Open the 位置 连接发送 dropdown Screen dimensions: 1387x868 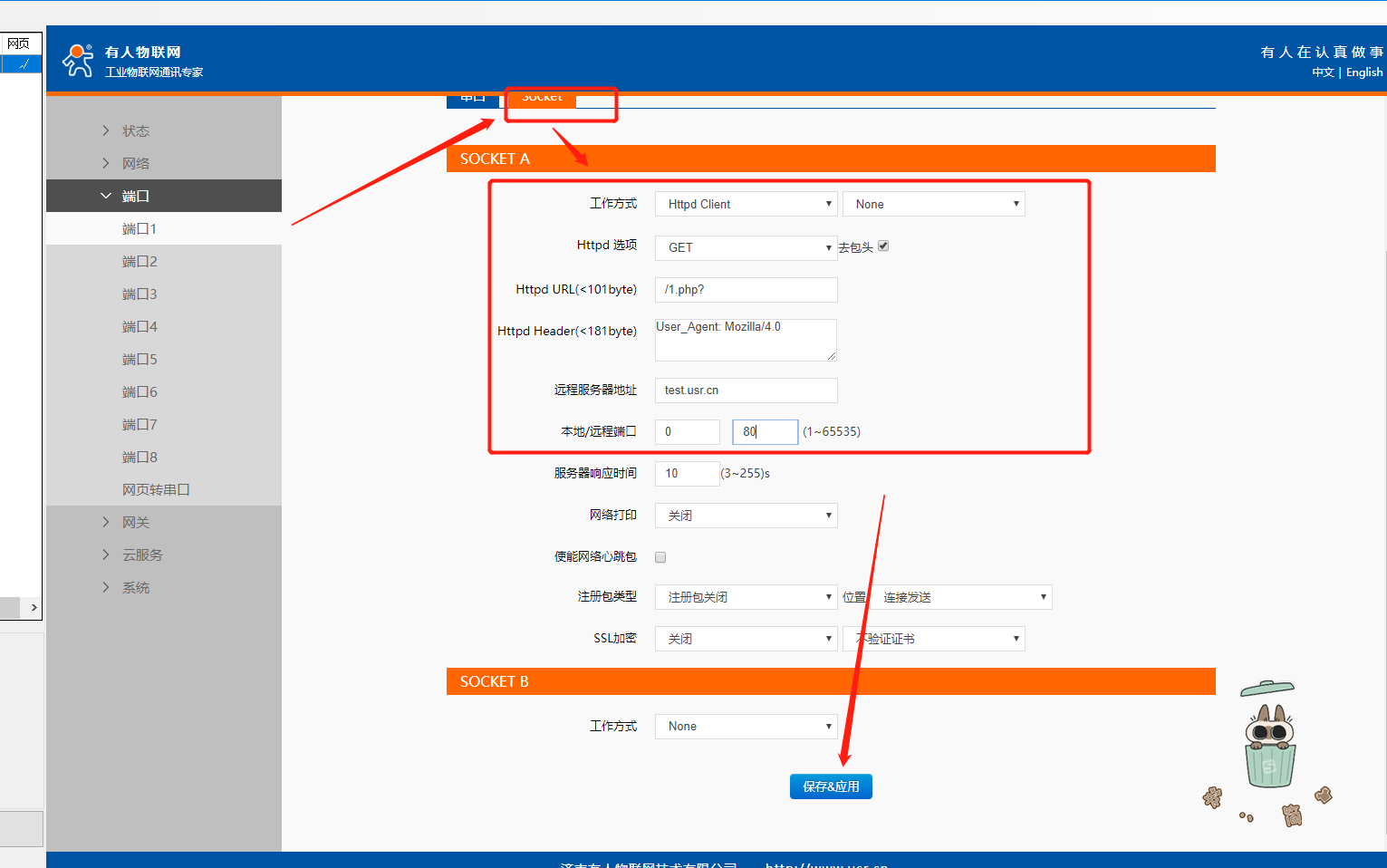coord(961,597)
